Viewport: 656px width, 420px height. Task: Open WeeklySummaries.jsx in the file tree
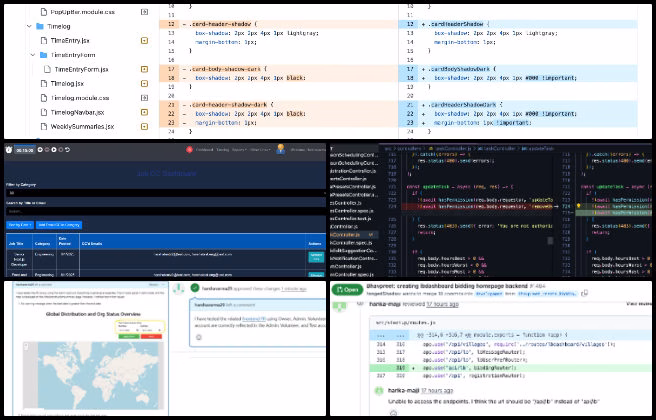point(82,126)
